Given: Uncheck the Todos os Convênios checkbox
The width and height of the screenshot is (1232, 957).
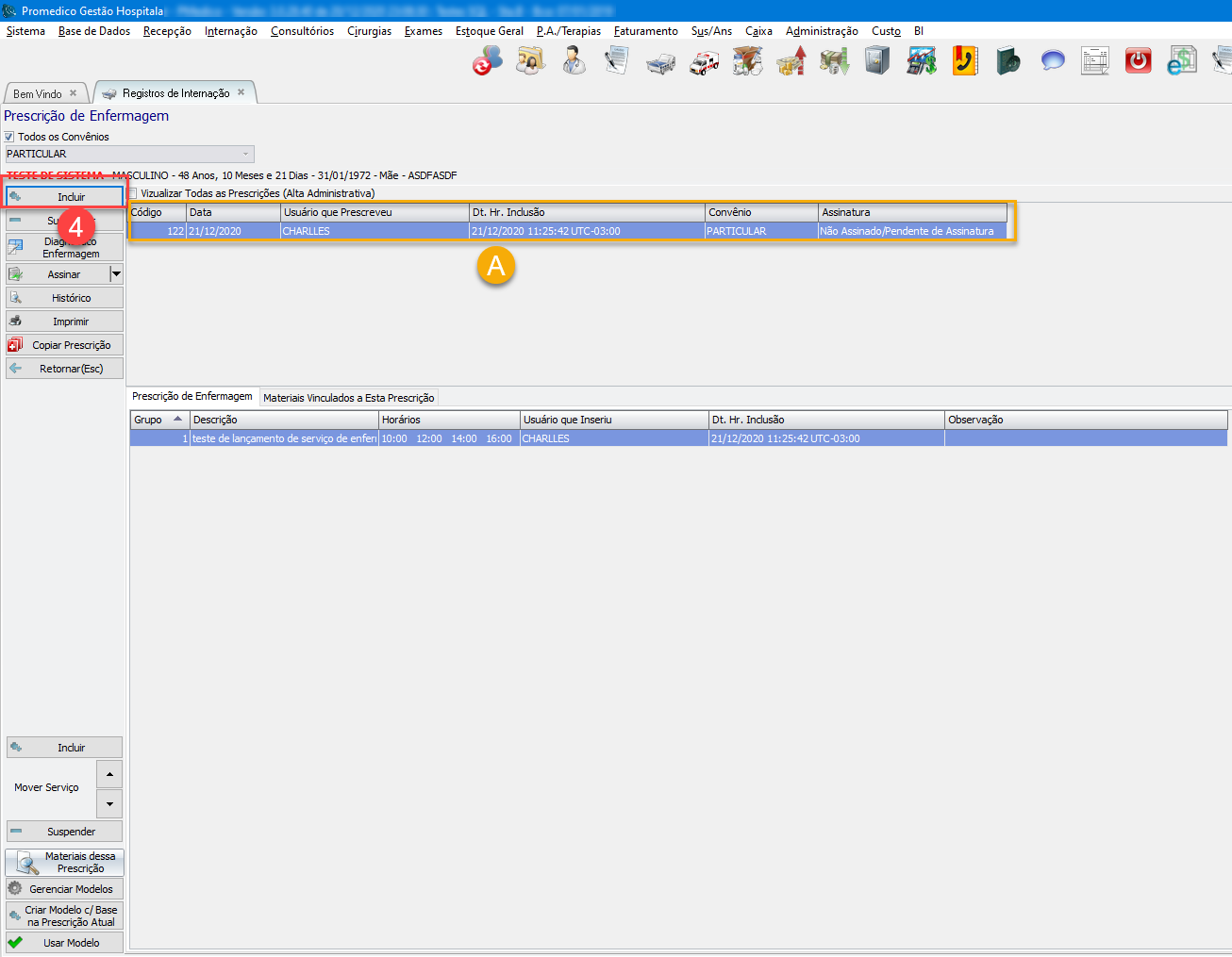Looking at the screenshot, I should pos(9,137).
